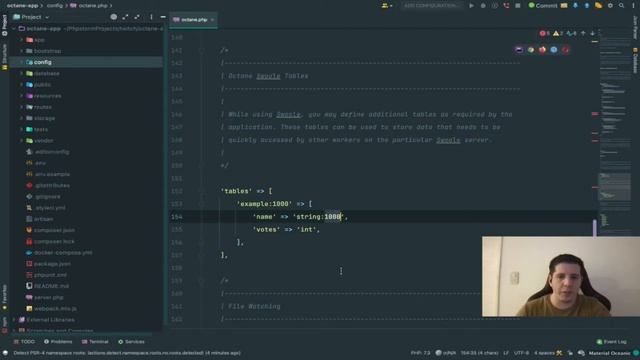Open the TODO tool window tab
640x360 pixels.
pos(24,342)
